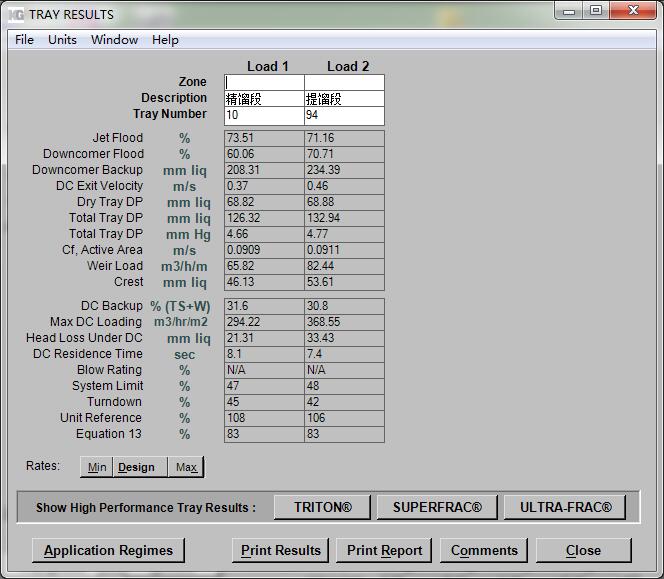Image resolution: width=664 pixels, height=579 pixels.
Task: Select Jet Flood value 73.51
Action: pyautogui.click(x=264, y=138)
